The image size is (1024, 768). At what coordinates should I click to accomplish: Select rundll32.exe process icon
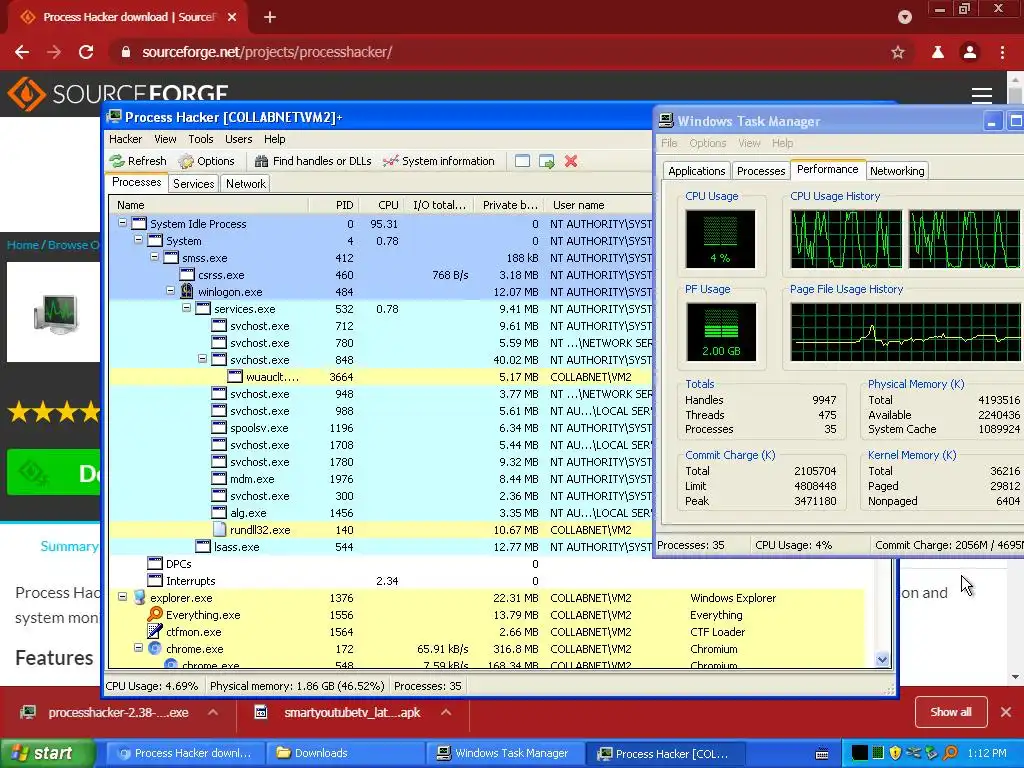pyautogui.click(x=219, y=530)
